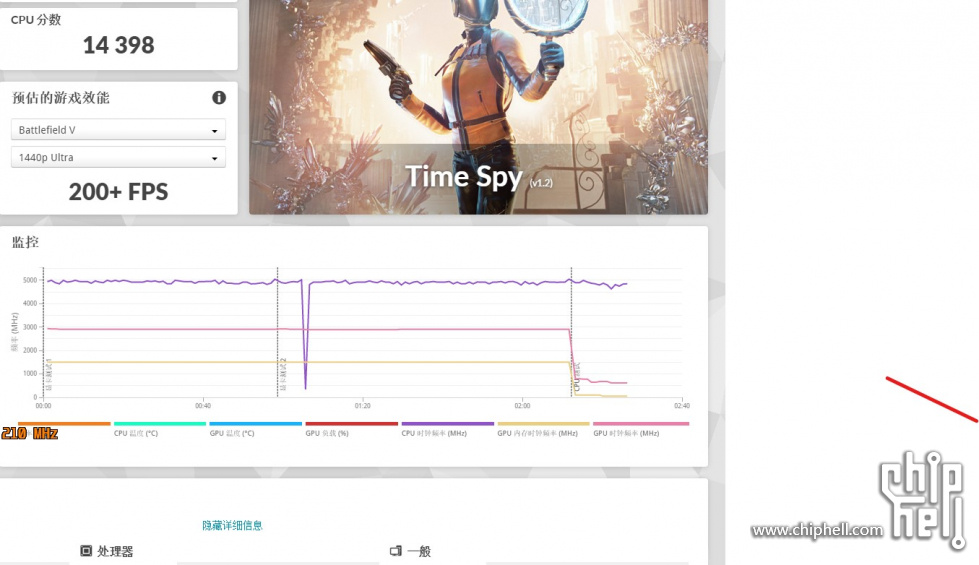Click the 处理器 section chip icon

(86, 551)
